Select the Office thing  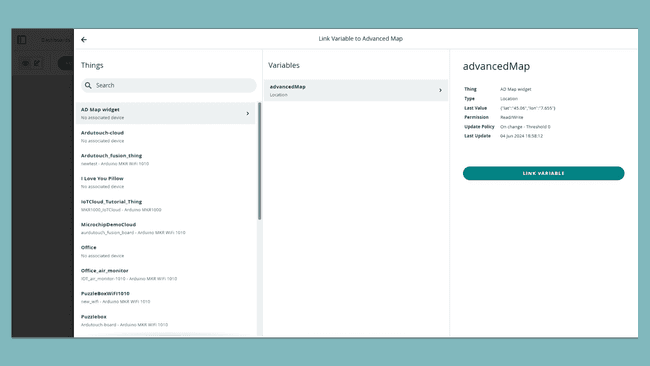pyautogui.click(x=166, y=251)
